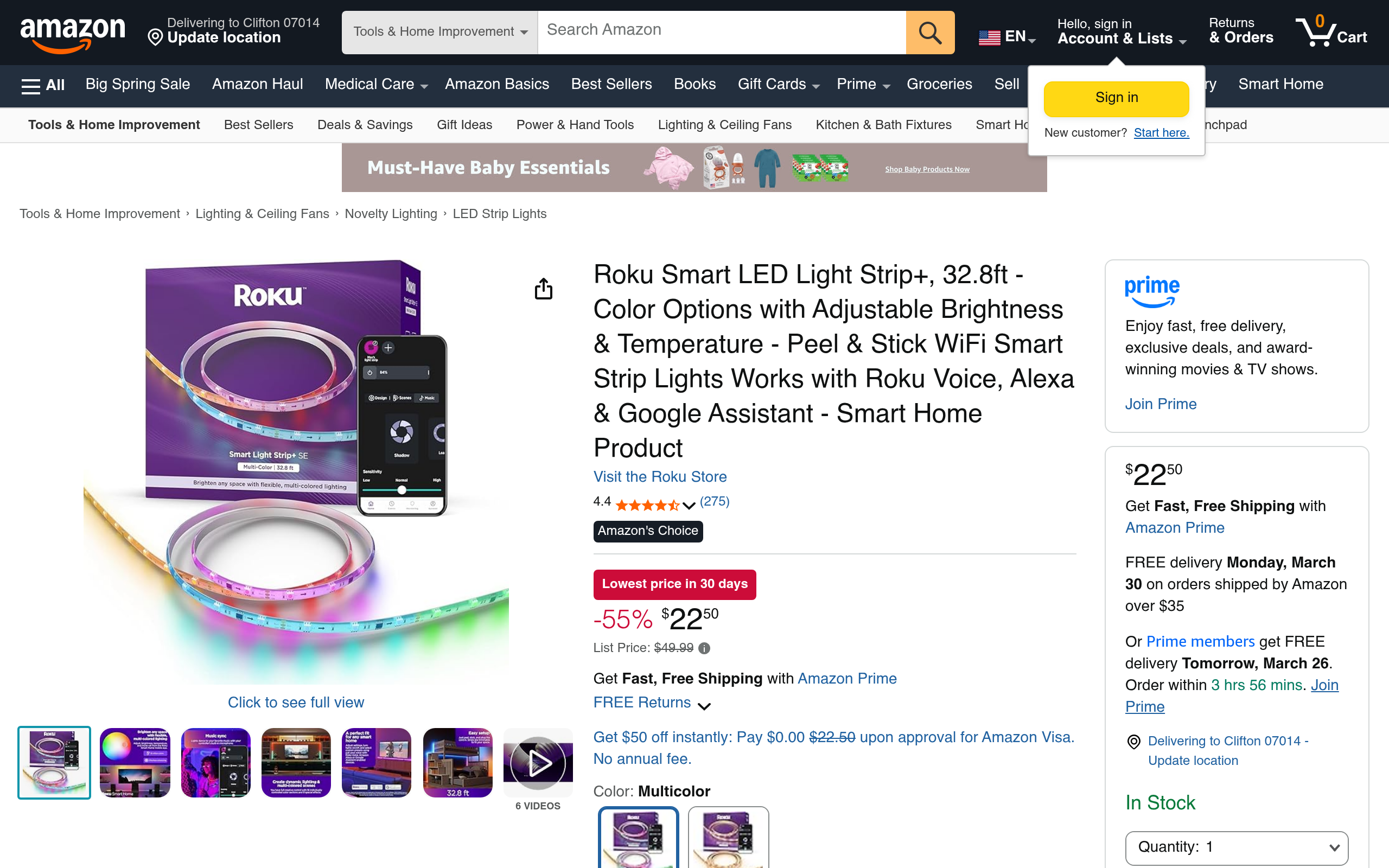Select the color wheel thumbnail image
1389x868 pixels.
pyautogui.click(x=135, y=763)
